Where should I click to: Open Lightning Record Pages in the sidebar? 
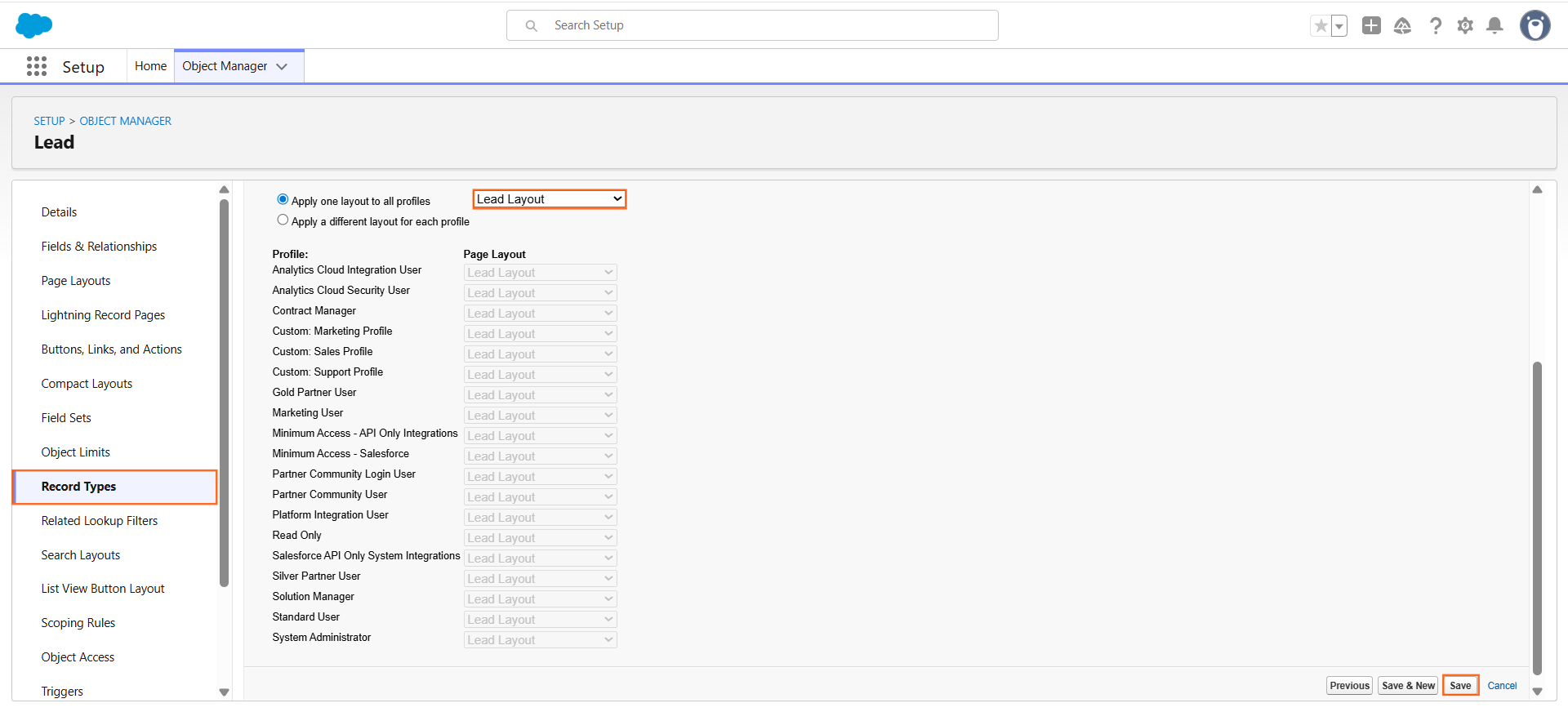click(x=103, y=315)
